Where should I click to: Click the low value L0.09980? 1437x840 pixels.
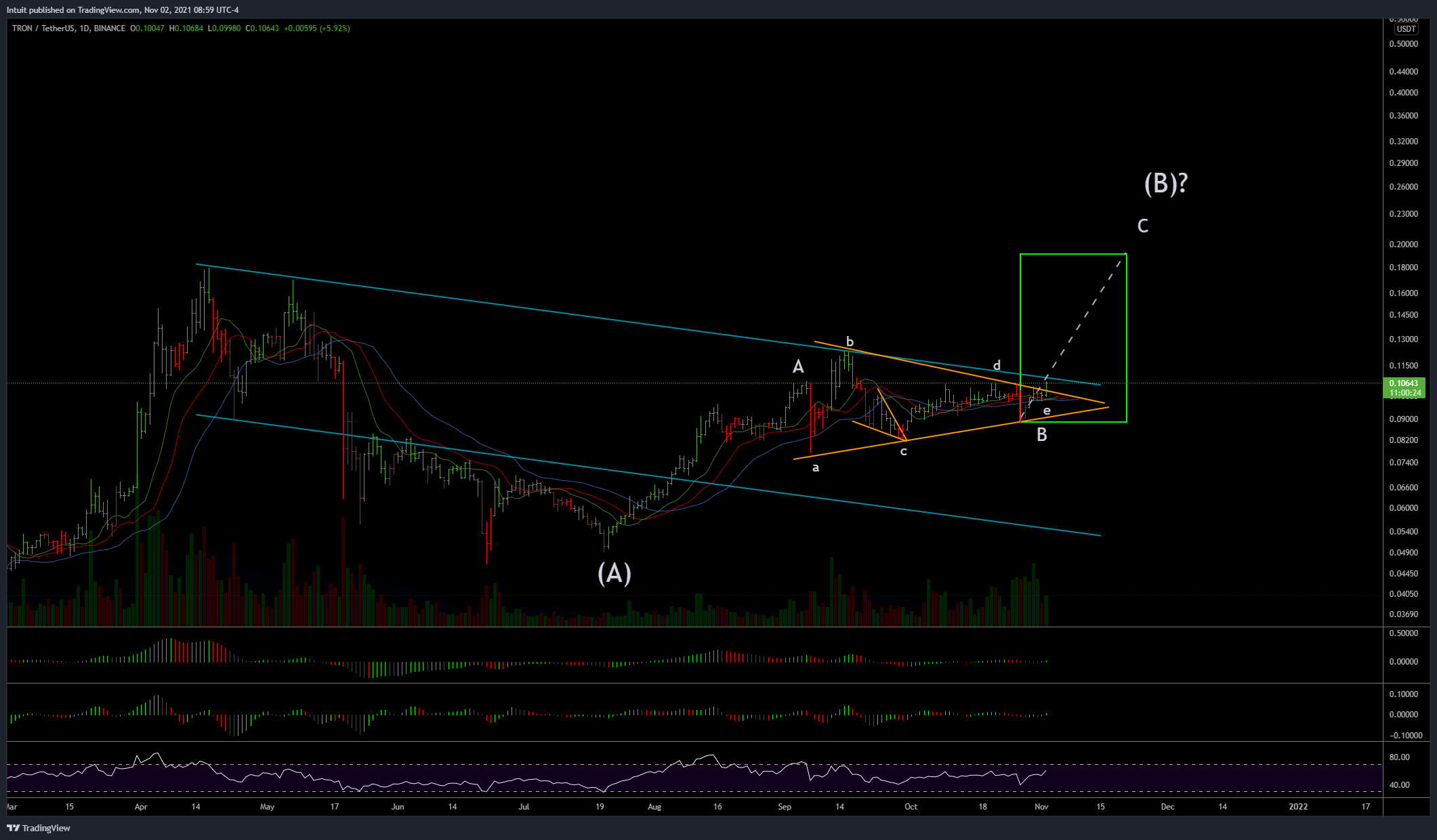224,28
